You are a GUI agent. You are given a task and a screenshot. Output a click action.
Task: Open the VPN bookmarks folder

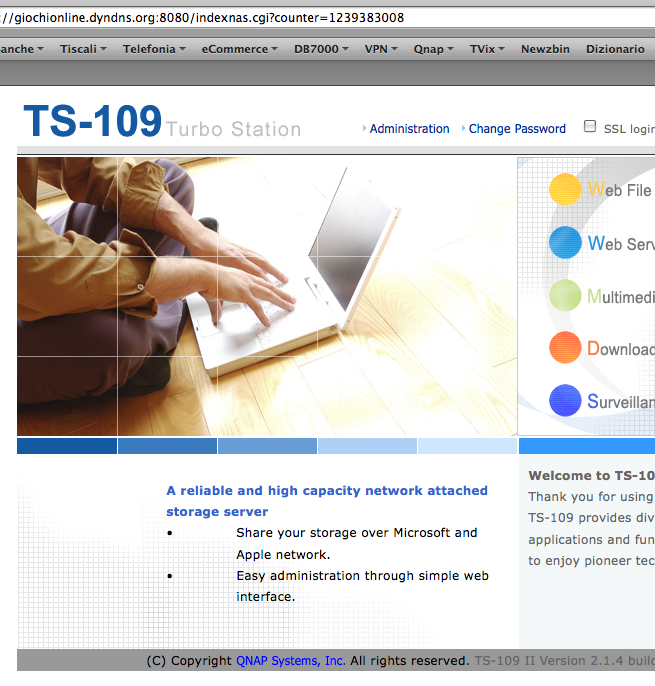(x=381, y=49)
